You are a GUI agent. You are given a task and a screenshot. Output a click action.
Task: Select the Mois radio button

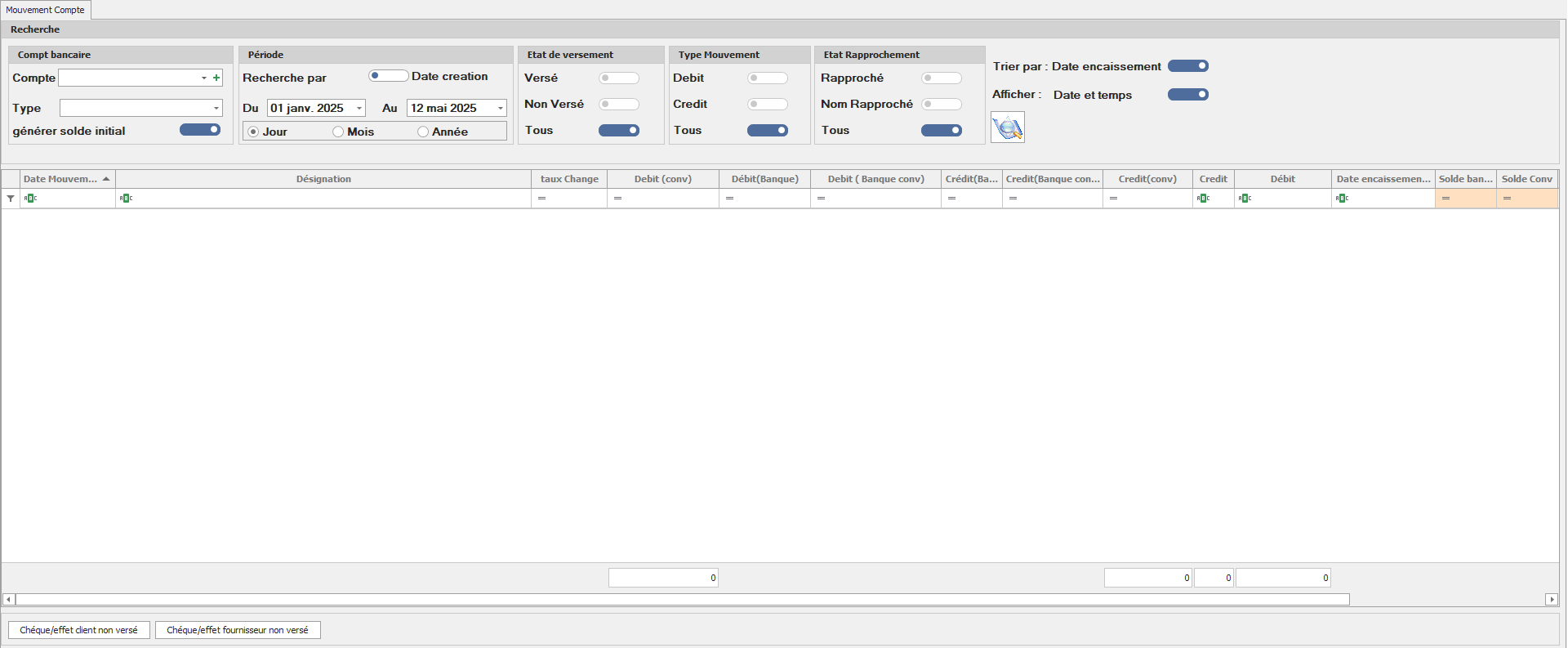tap(338, 132)
